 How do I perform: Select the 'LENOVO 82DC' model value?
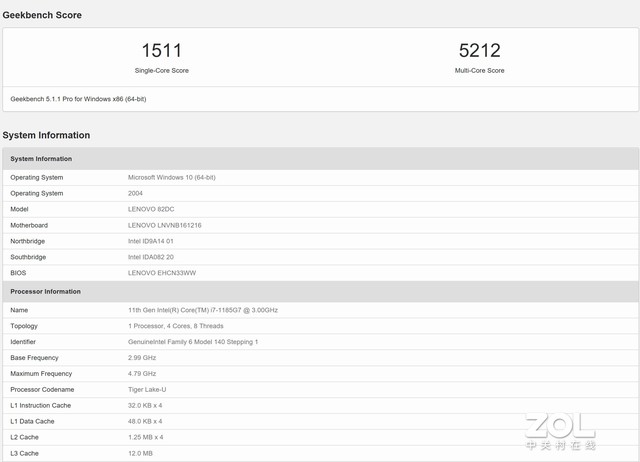pyautogui.click(x=151, y=209)
